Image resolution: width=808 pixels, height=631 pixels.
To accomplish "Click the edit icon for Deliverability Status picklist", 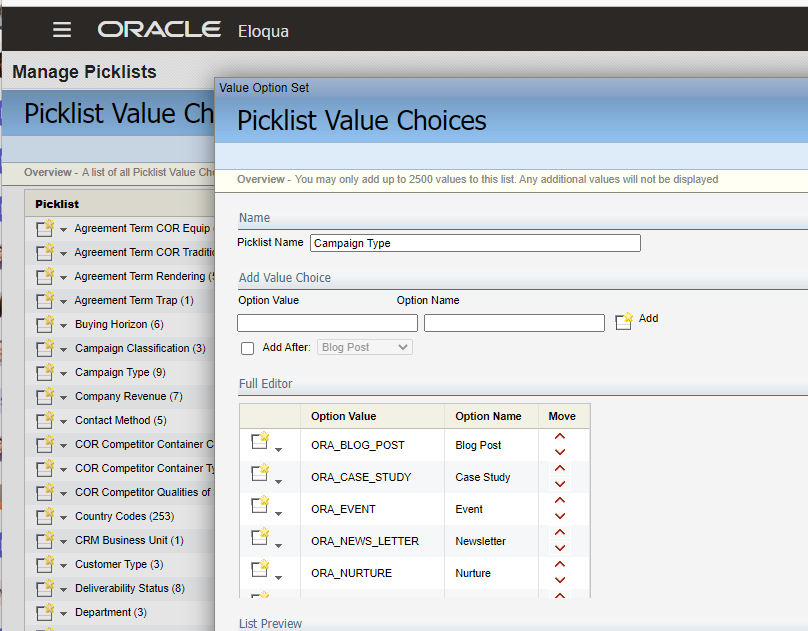I will (45, 588).
